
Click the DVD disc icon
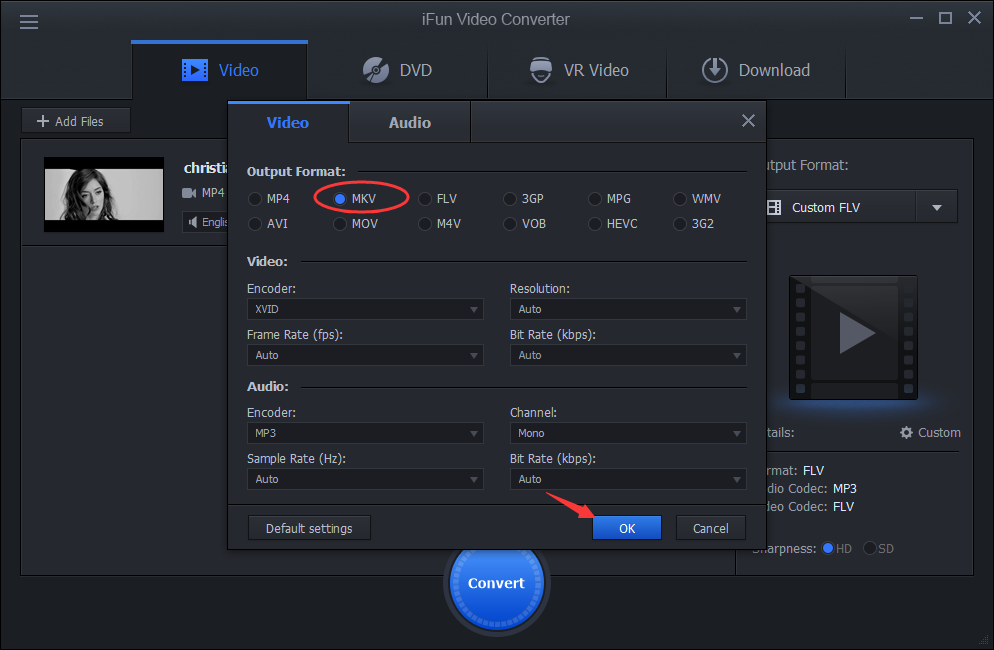(376, 70)
